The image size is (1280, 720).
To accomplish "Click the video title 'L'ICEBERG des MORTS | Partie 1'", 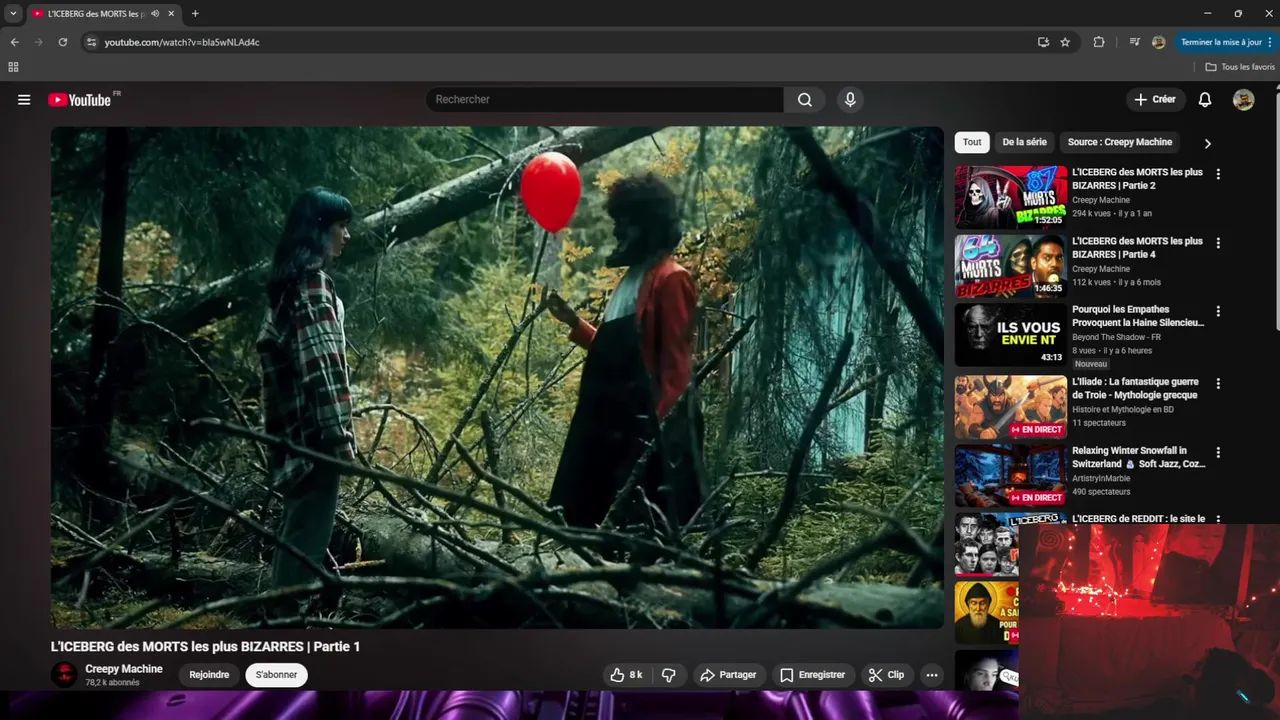I will tap(205, 647).
